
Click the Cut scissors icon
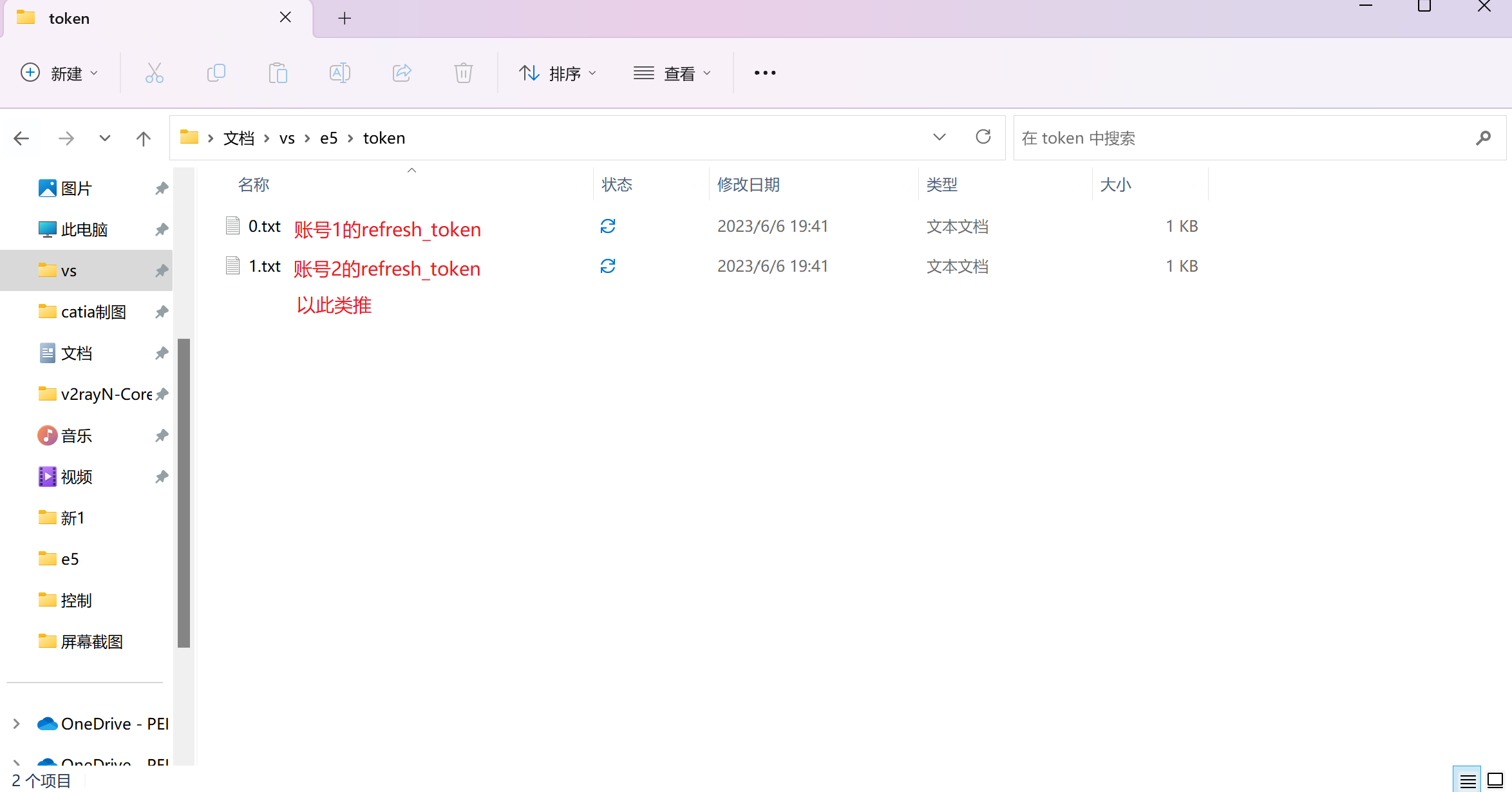tap(155, 73)
